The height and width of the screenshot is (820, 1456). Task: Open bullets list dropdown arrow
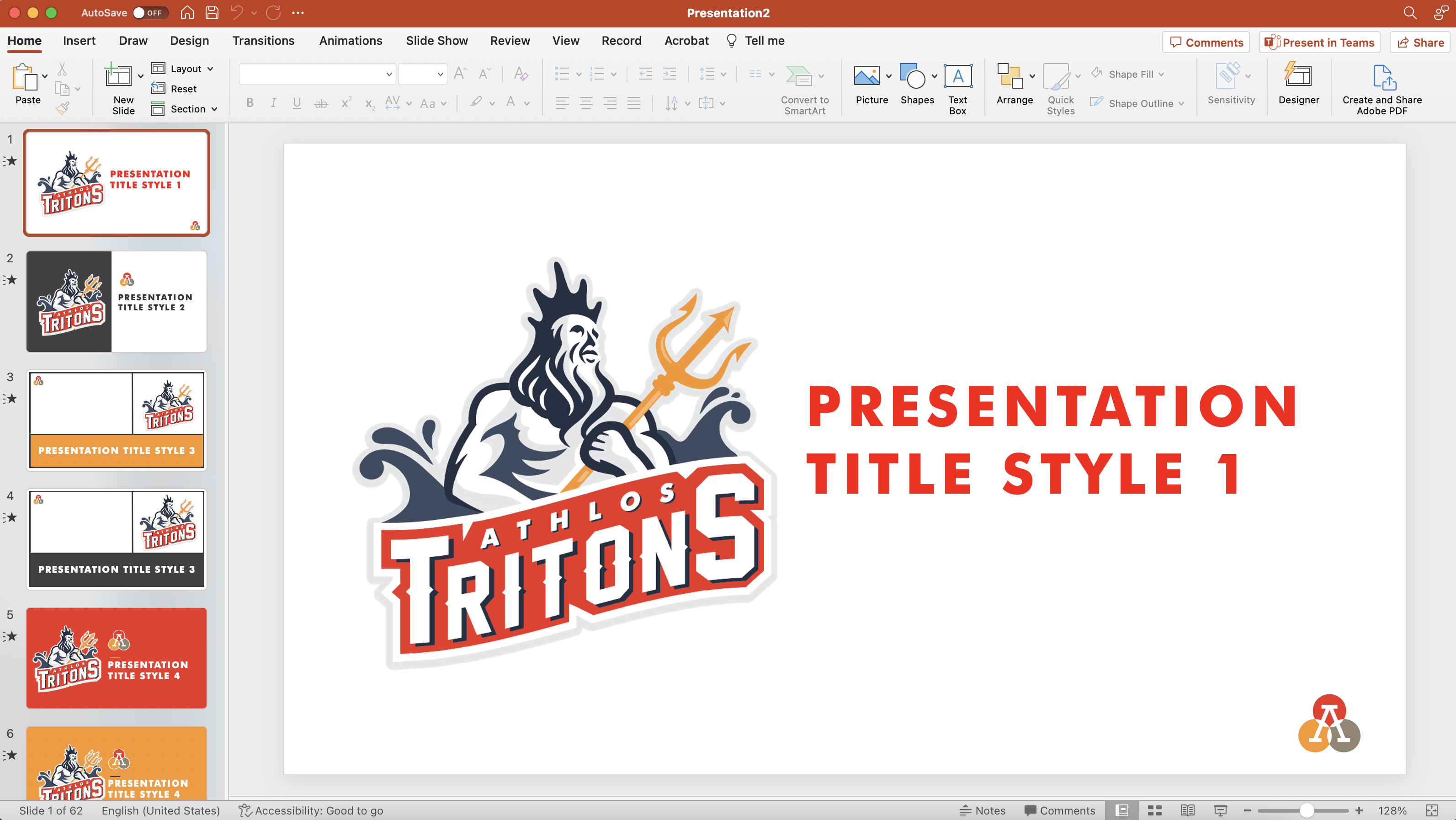click(x=579, y=74)
